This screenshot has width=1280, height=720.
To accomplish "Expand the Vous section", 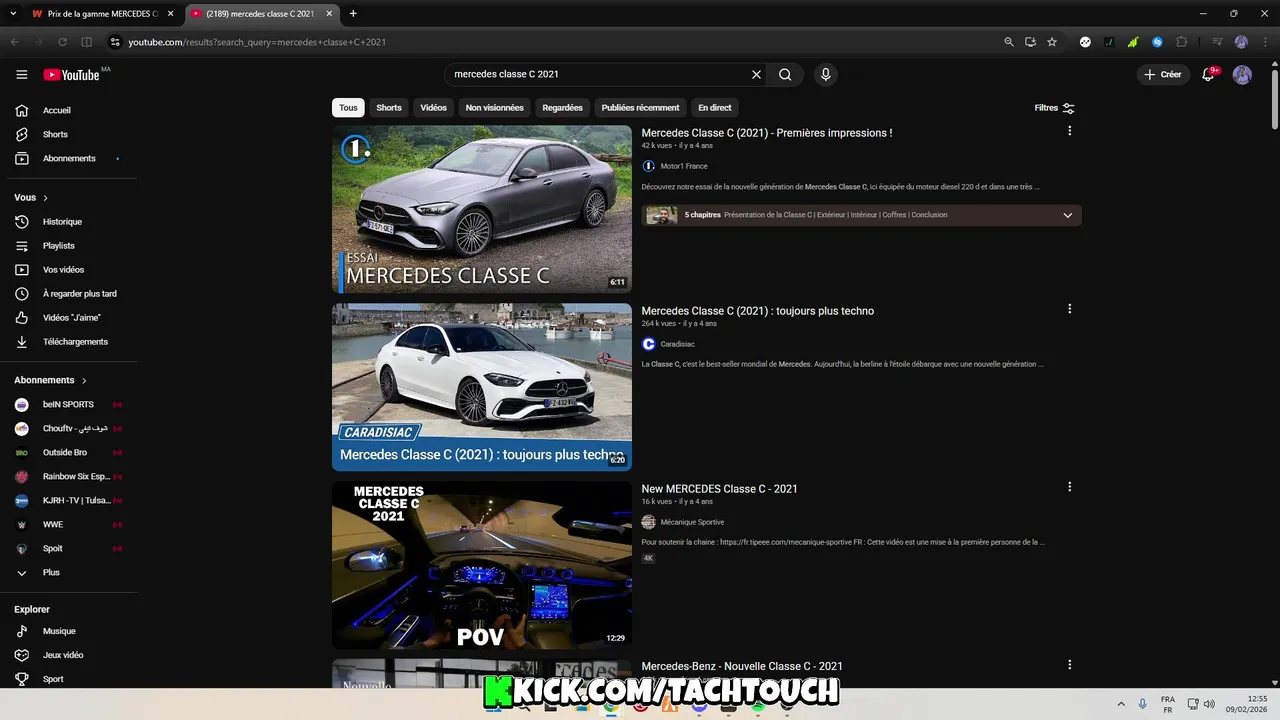I will pyautogui.click(x=31, y=198).
